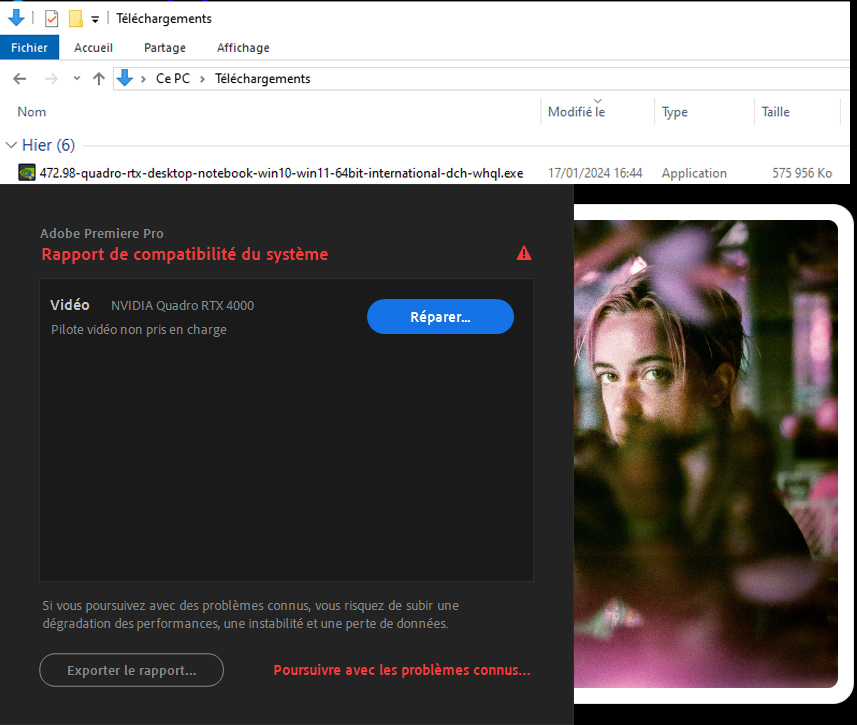Click the Properties checkmark icon in quick access toolbar

click(51, 19)
